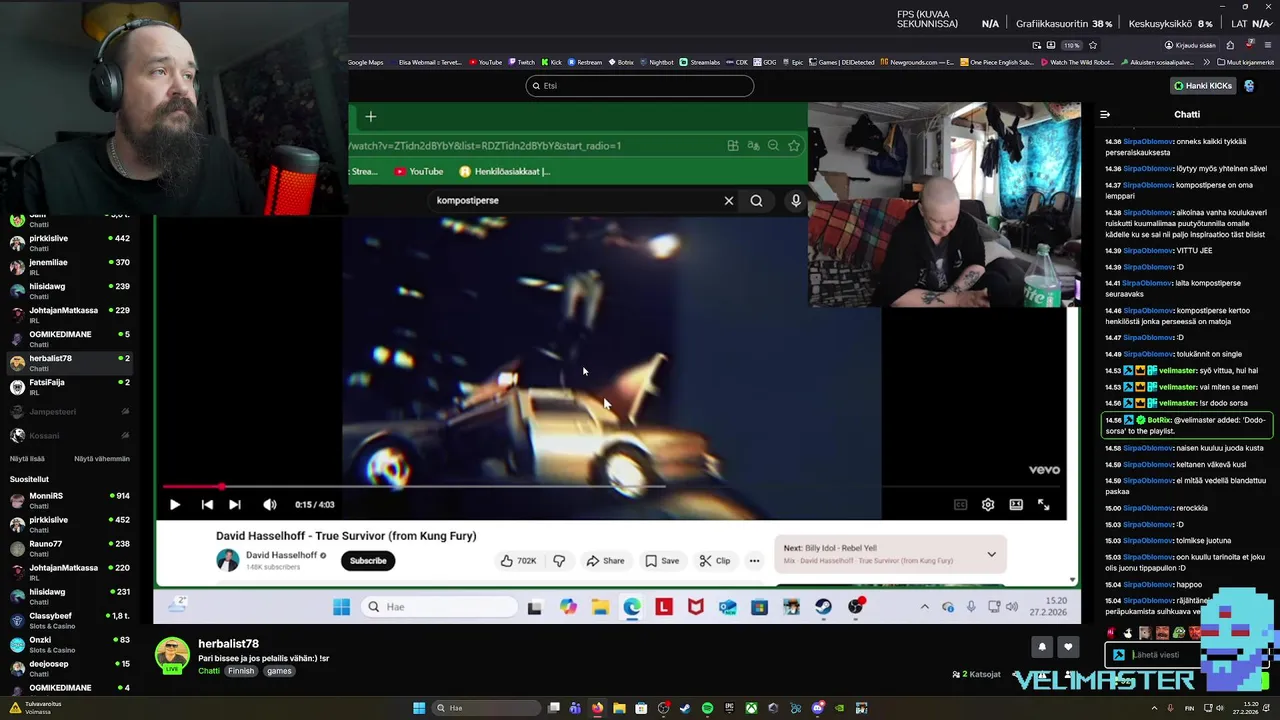Bookmark page with star in streamed browser

[x=794, y=146]
